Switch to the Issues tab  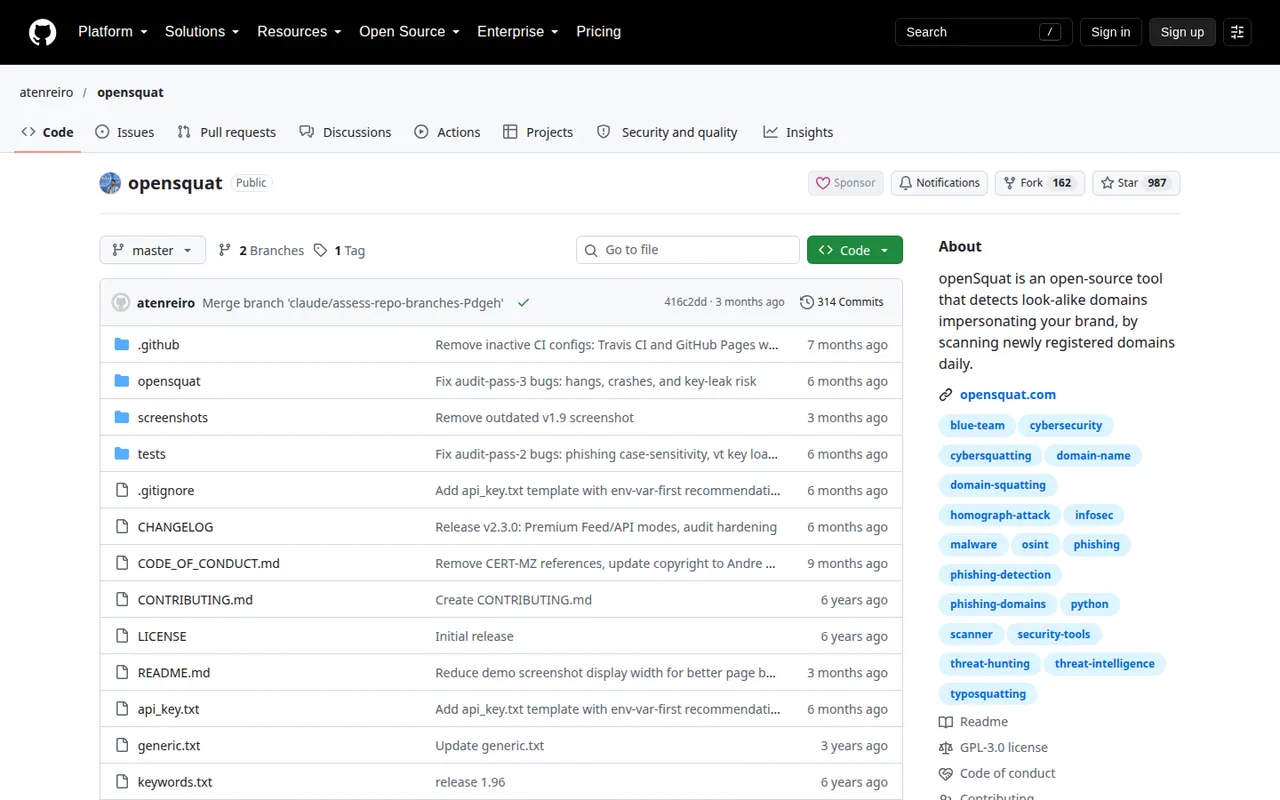pyautogui.click(x=125, y=132)
